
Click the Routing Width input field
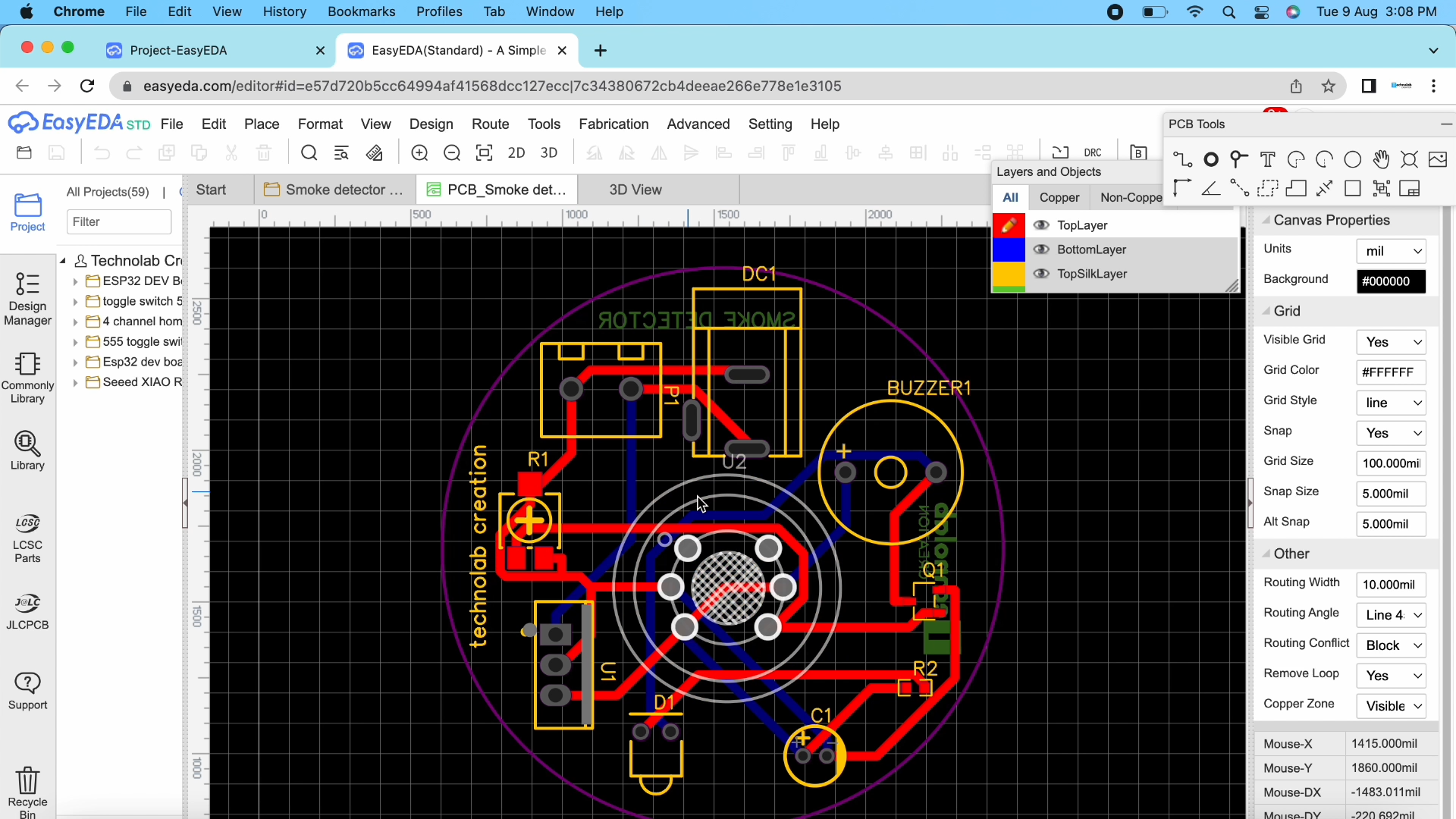[x=1391, y=585]
